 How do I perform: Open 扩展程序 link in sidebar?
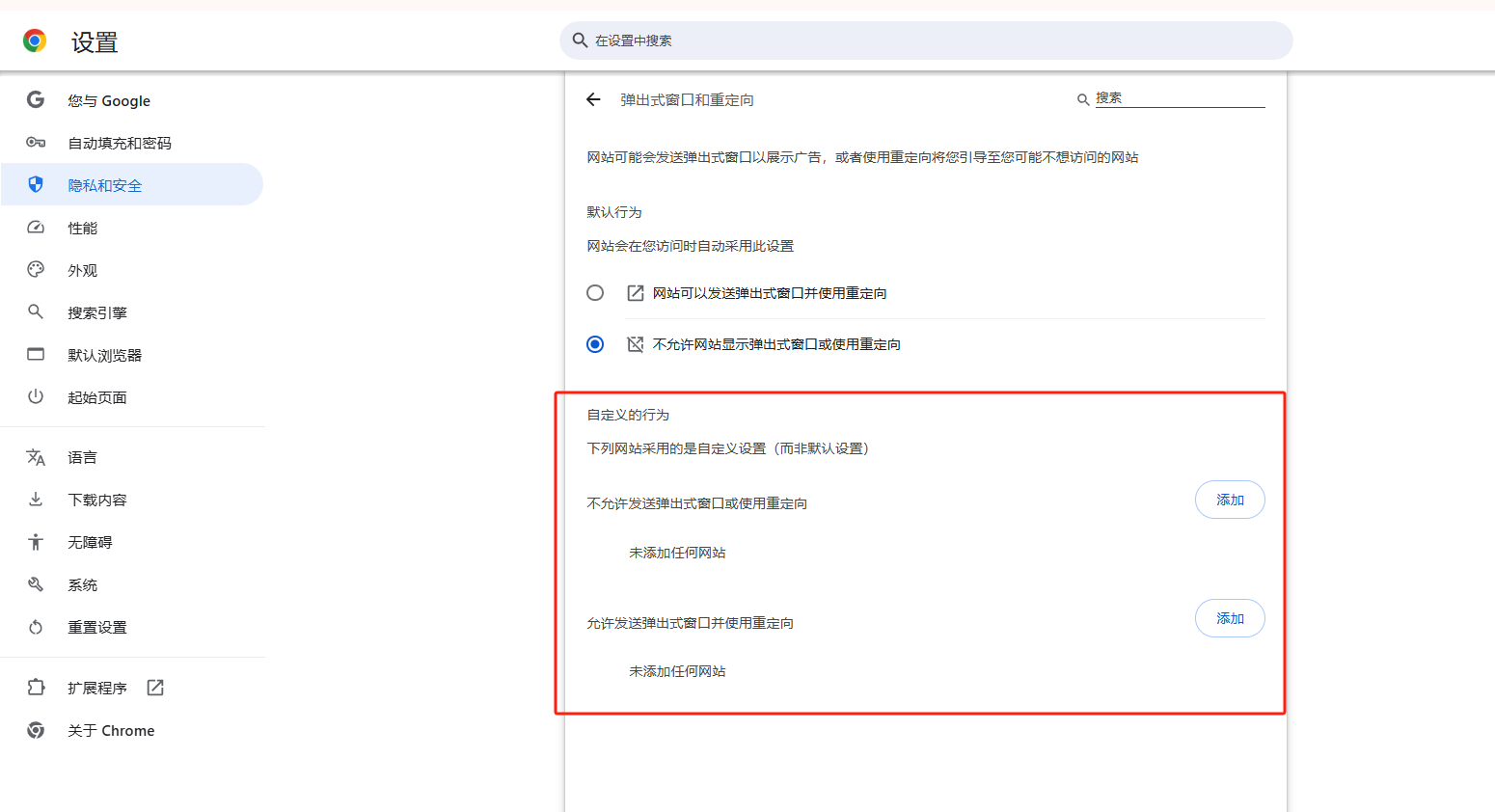click(x=132, y=688)
